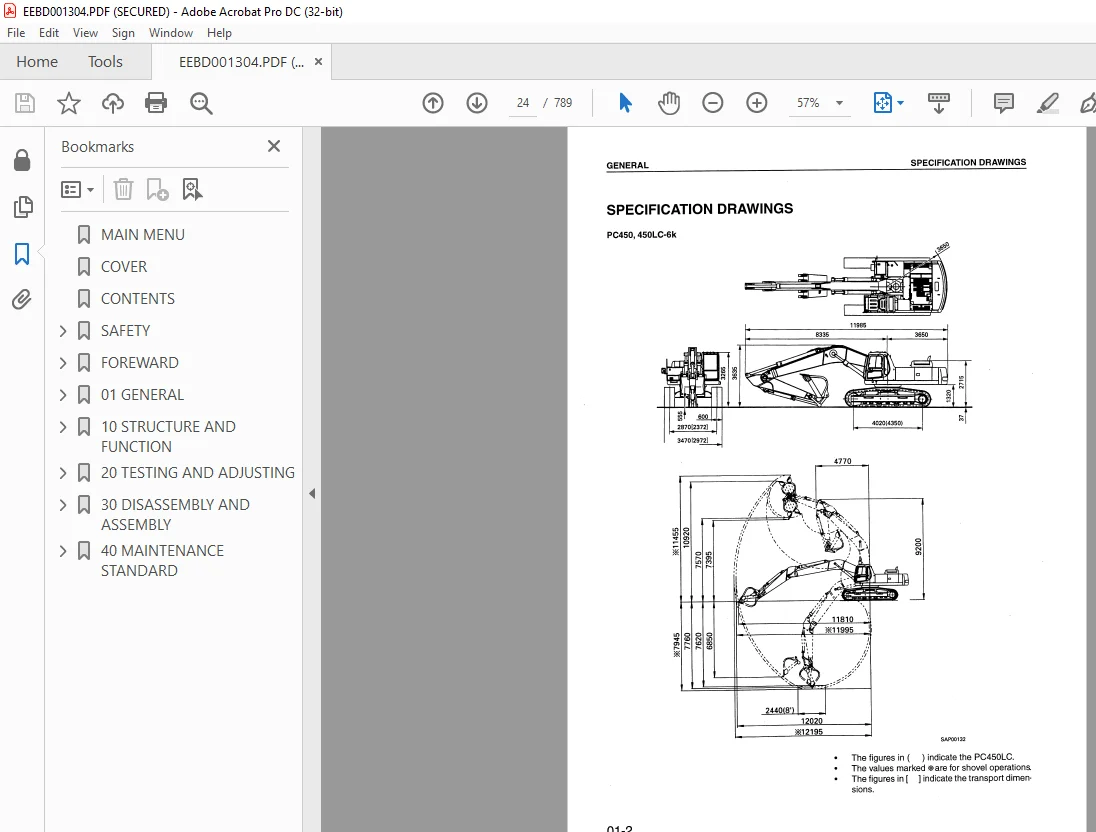This screenshot has height=832, width=1096.
Task: Select the highlight pen tool
Action: click(1047, 103)
